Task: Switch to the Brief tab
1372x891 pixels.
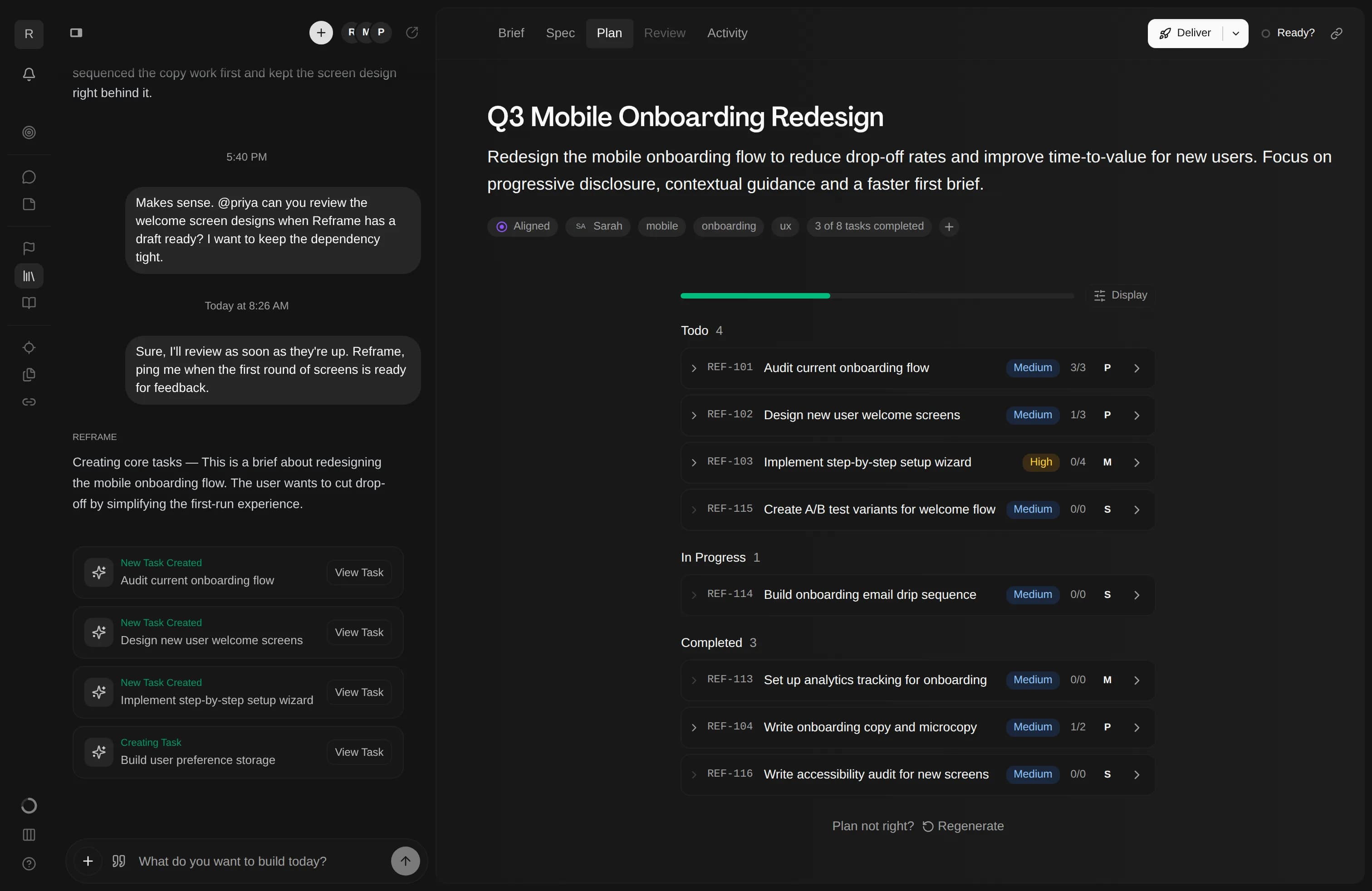Action: [x=511, y=33]
